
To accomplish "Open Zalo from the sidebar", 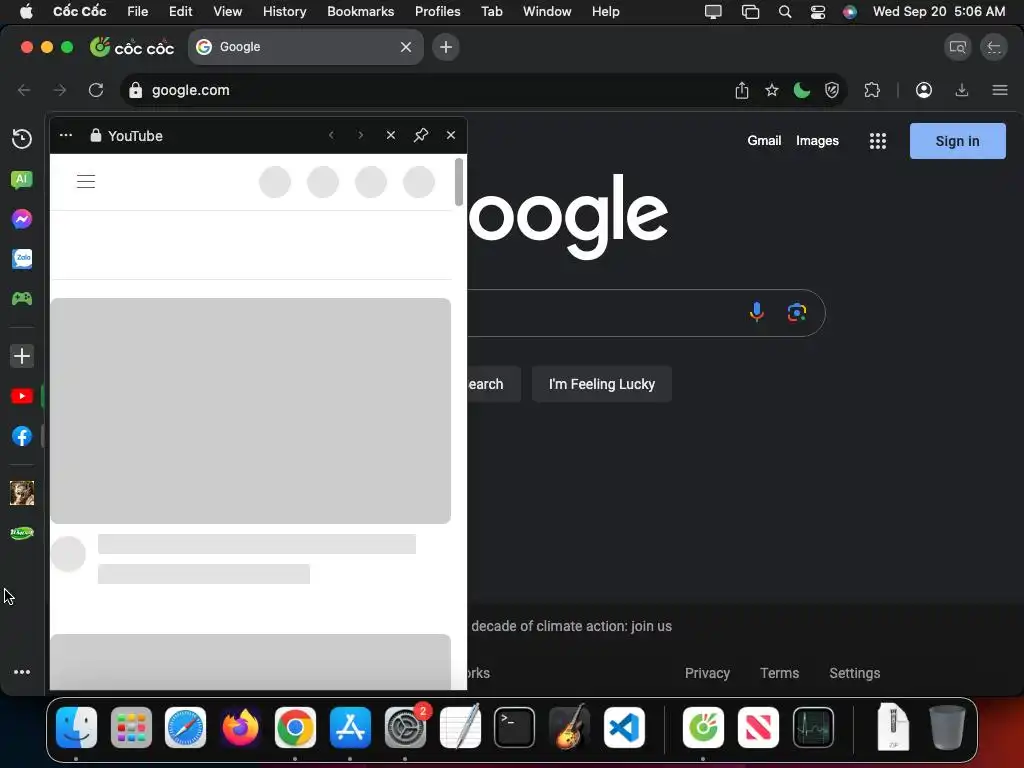I will pos(22,259).
